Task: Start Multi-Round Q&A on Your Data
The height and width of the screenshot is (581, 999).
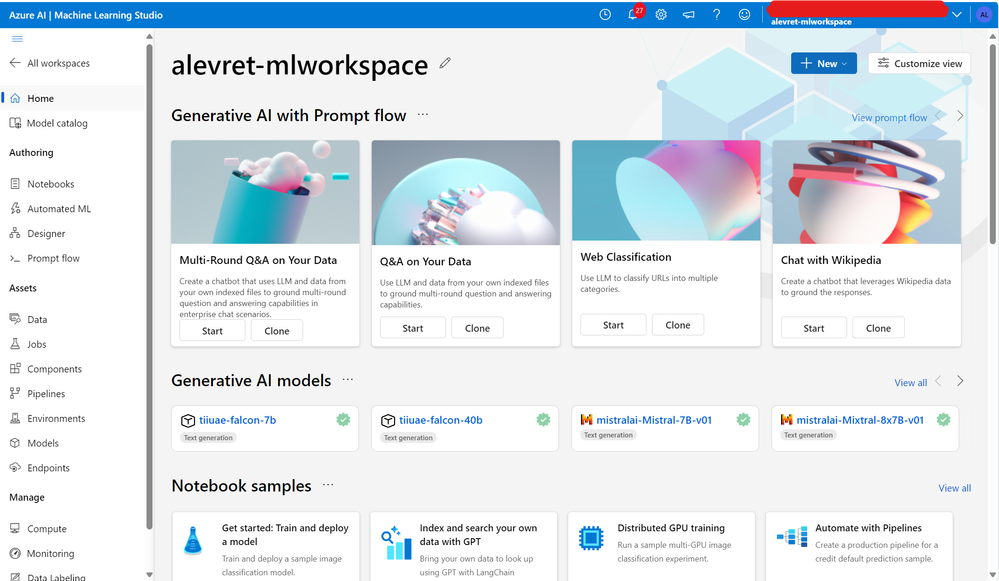Action: 212,331
